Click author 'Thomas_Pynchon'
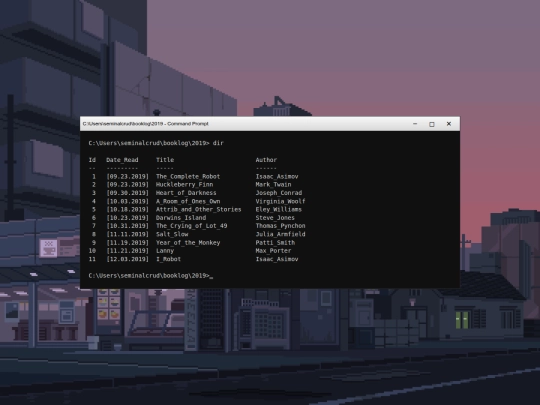 [280, 226]
